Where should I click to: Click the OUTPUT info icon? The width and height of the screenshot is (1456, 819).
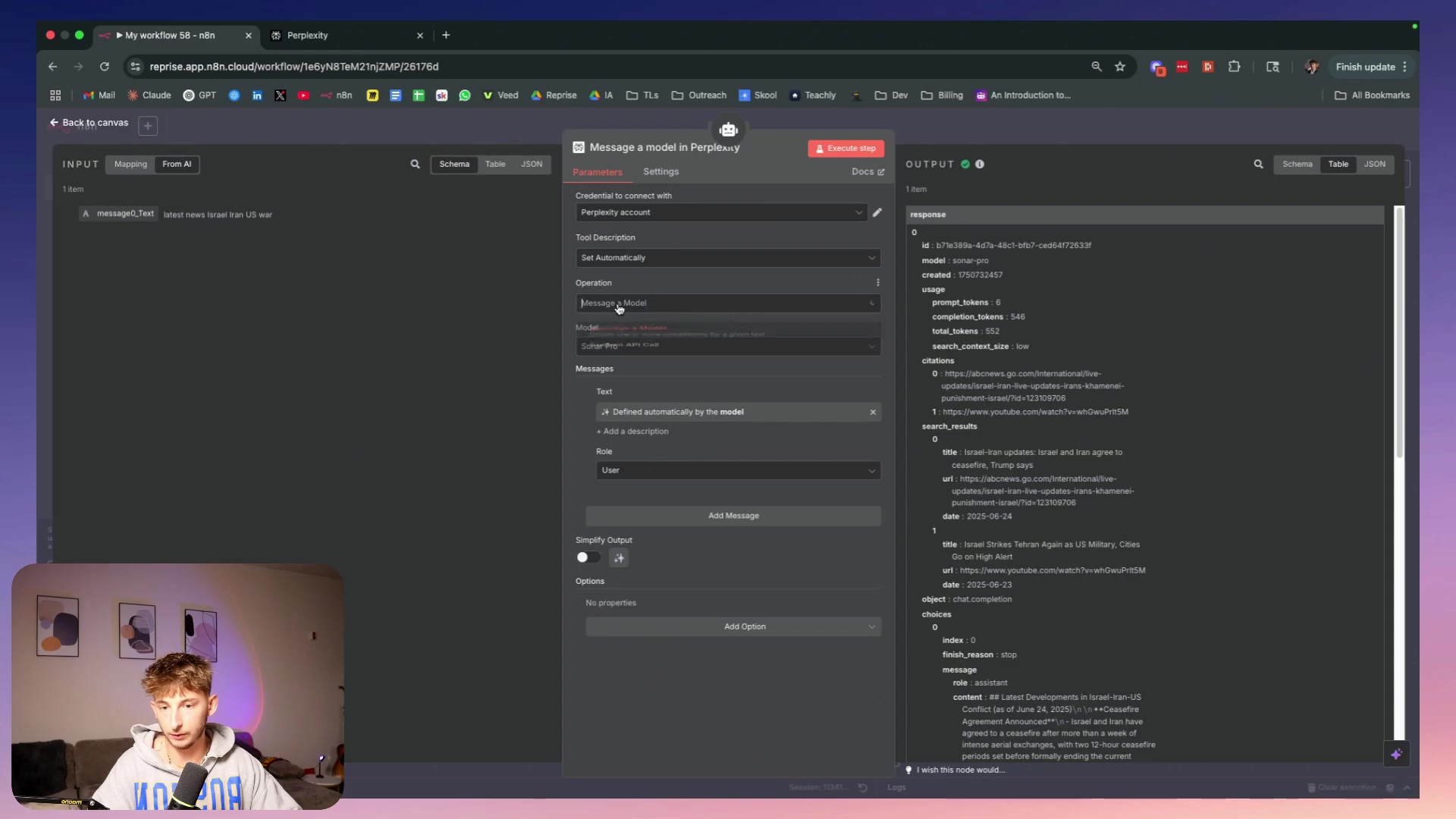980,164
